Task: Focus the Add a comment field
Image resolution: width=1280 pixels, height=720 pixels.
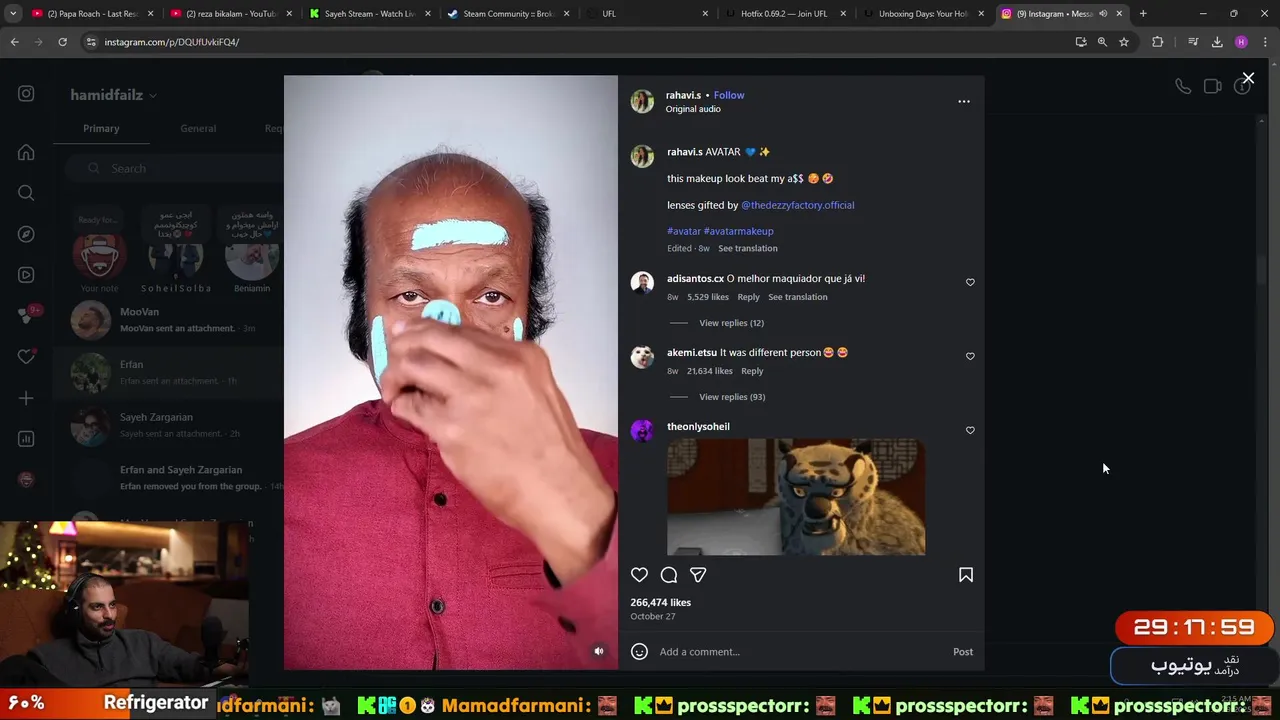Action: tap(800, 652)
